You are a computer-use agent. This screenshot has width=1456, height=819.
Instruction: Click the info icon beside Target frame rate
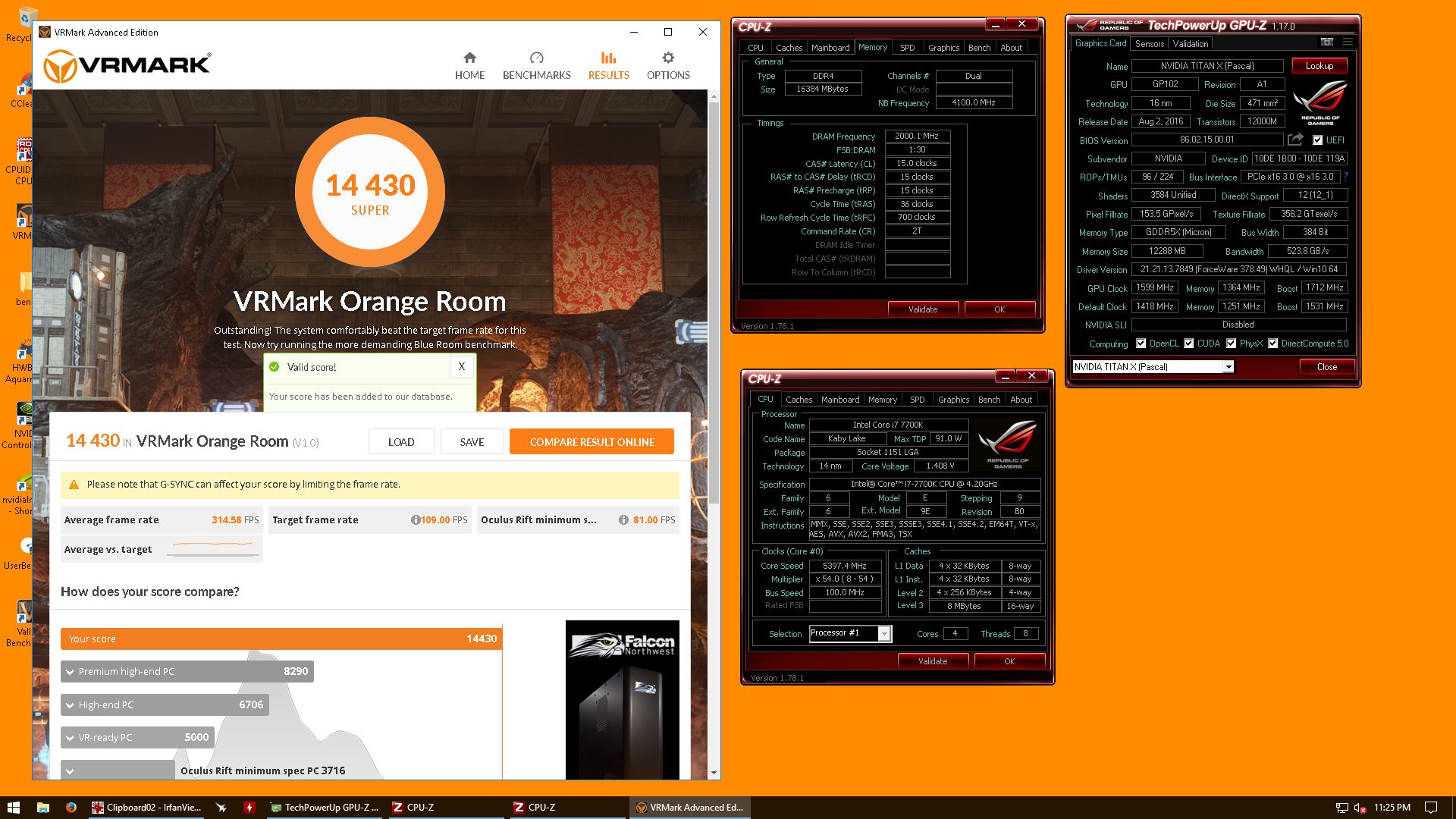(x=416, y=520)
